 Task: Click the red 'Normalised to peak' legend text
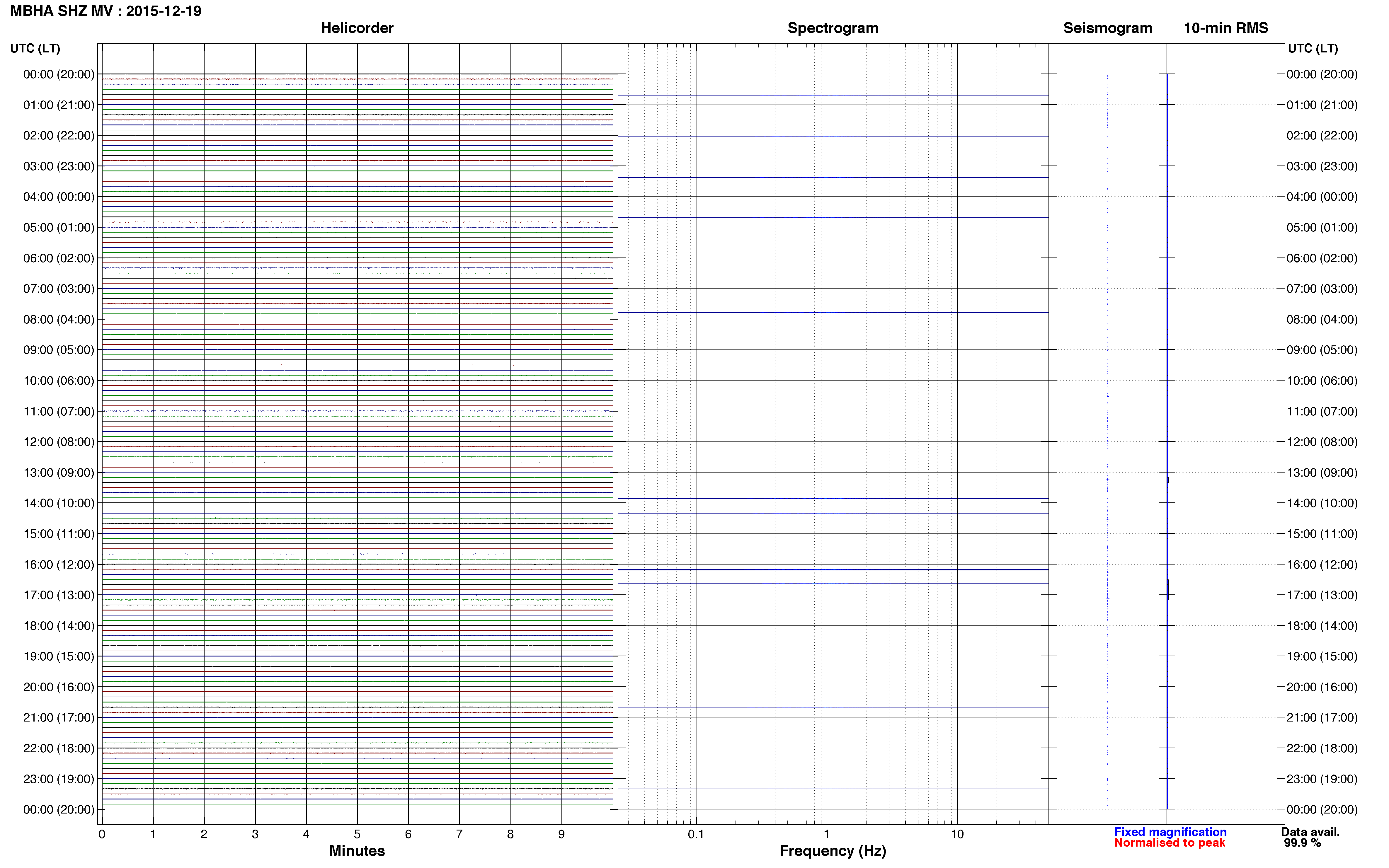1170,843
